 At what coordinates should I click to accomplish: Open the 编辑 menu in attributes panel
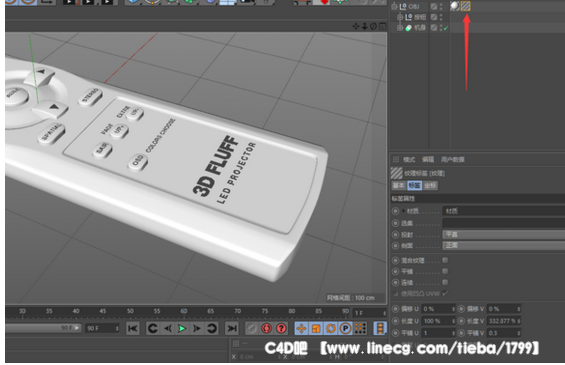pos(428,159)
